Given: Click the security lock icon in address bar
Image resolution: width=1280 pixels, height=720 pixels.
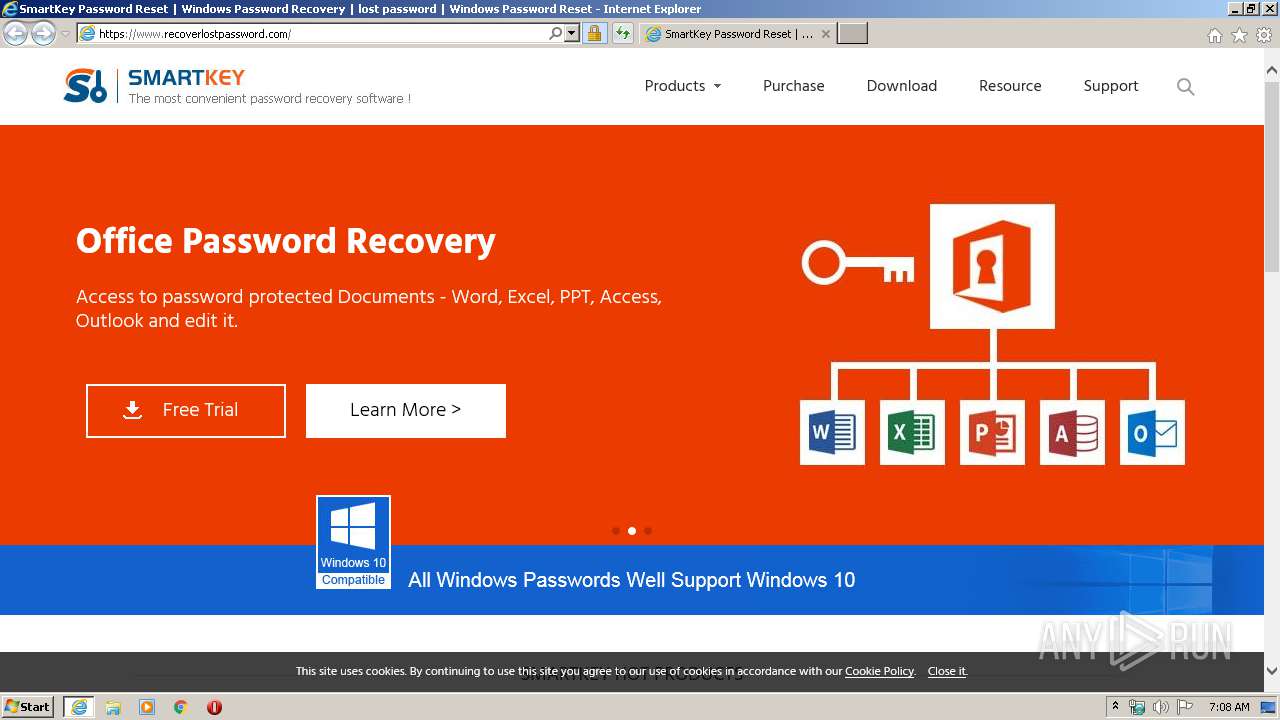Looking at the screenshot, I should [x=594, y=34].
